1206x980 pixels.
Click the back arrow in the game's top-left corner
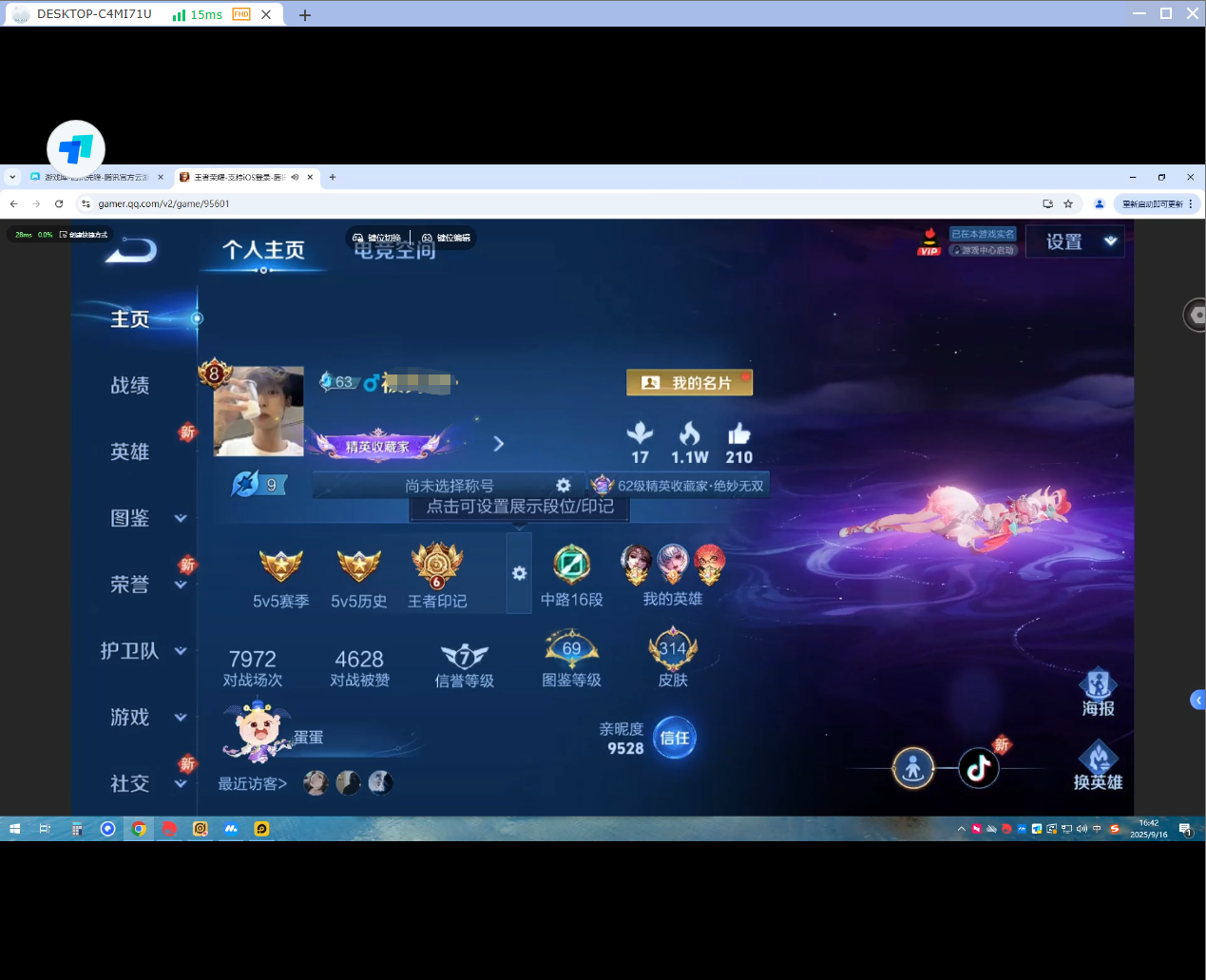[131, 249]
